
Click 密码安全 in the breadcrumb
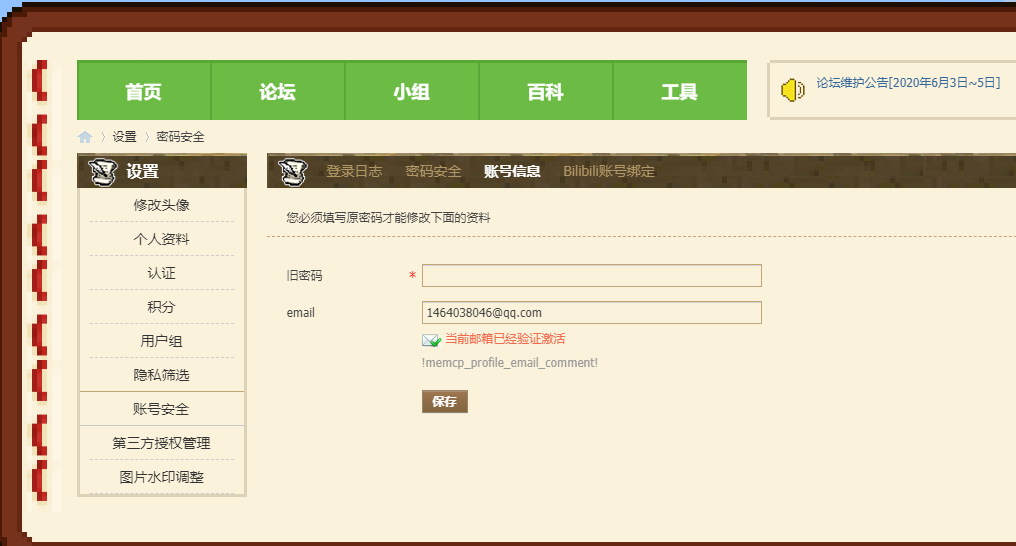point(180,137)
